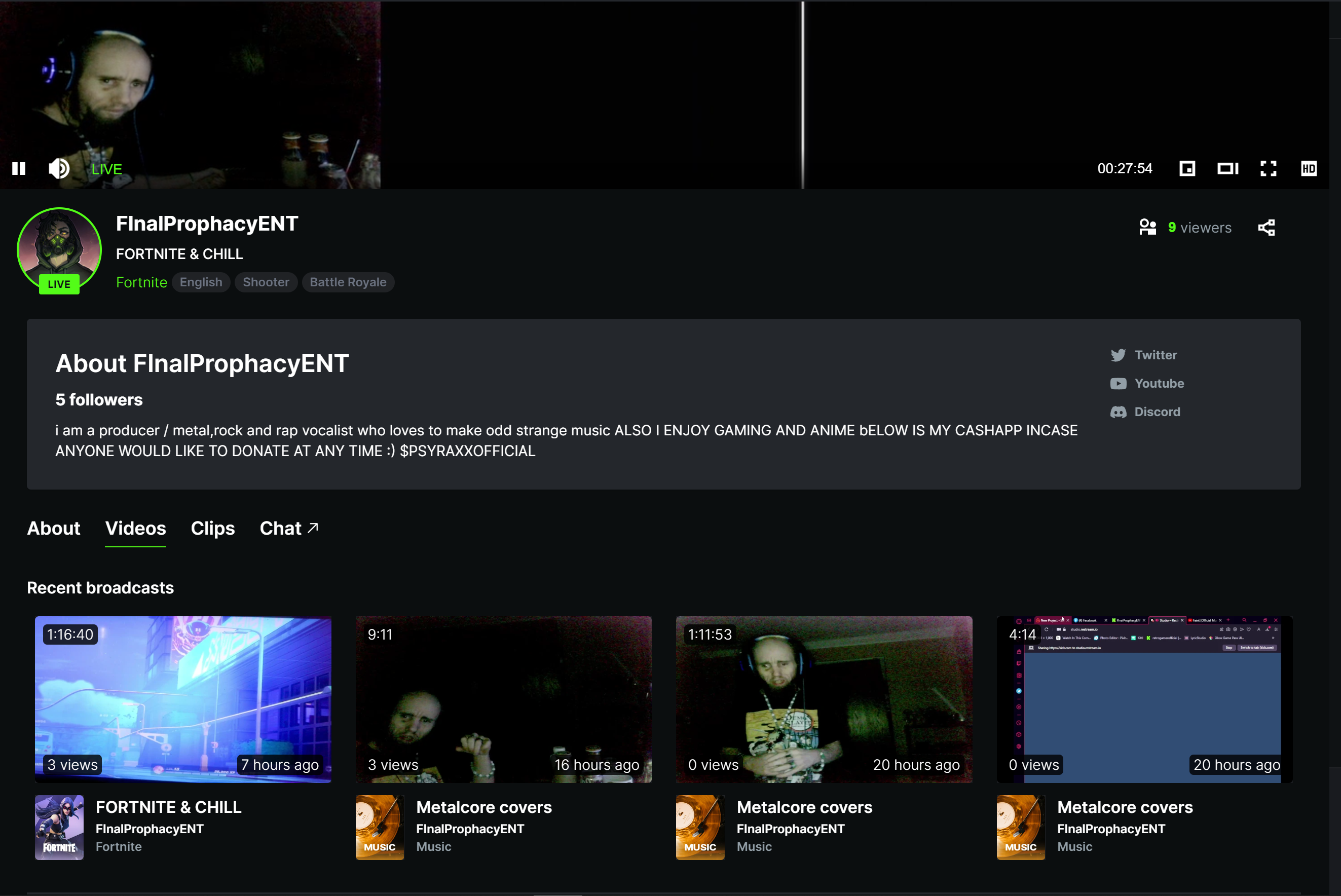This screenshot has width=1341, height=896.
Task: Open Fortnite category text under first broadcast
Action: coord(118,847)
